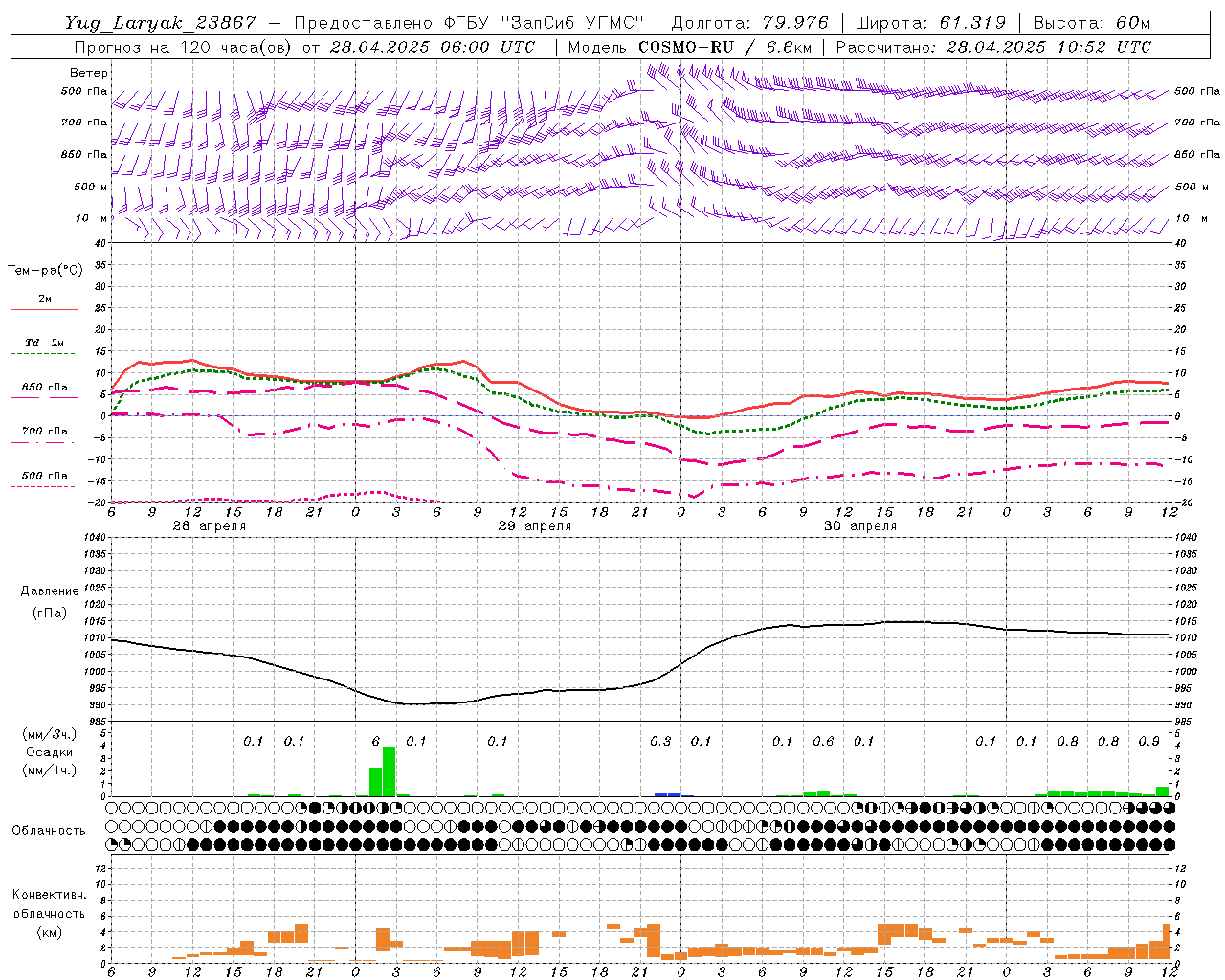Click the Осадки precipitation label
Viewport: 1225px width, 980px height.
coord(50,752)
